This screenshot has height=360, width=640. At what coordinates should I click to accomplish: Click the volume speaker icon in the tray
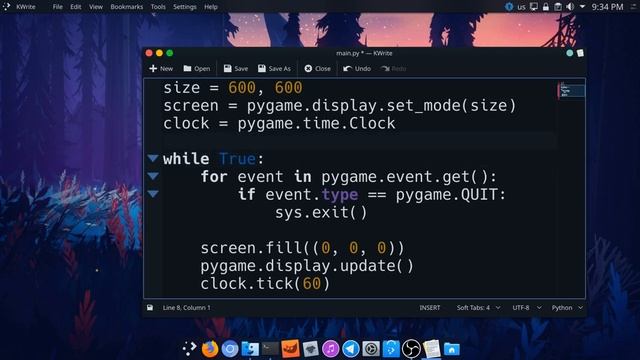click(570, 7)
